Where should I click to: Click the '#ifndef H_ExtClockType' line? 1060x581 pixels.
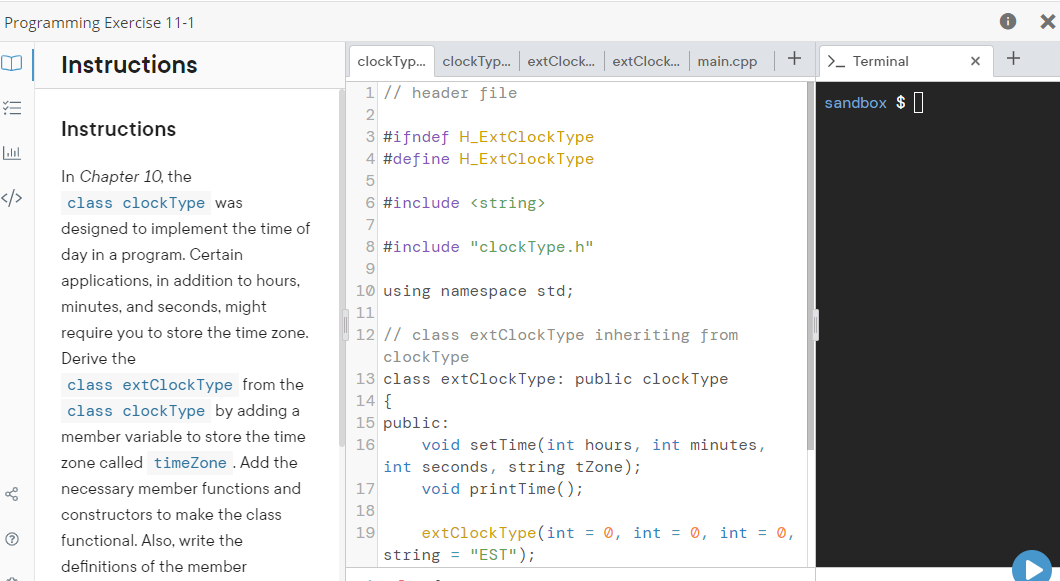[488, 137]
